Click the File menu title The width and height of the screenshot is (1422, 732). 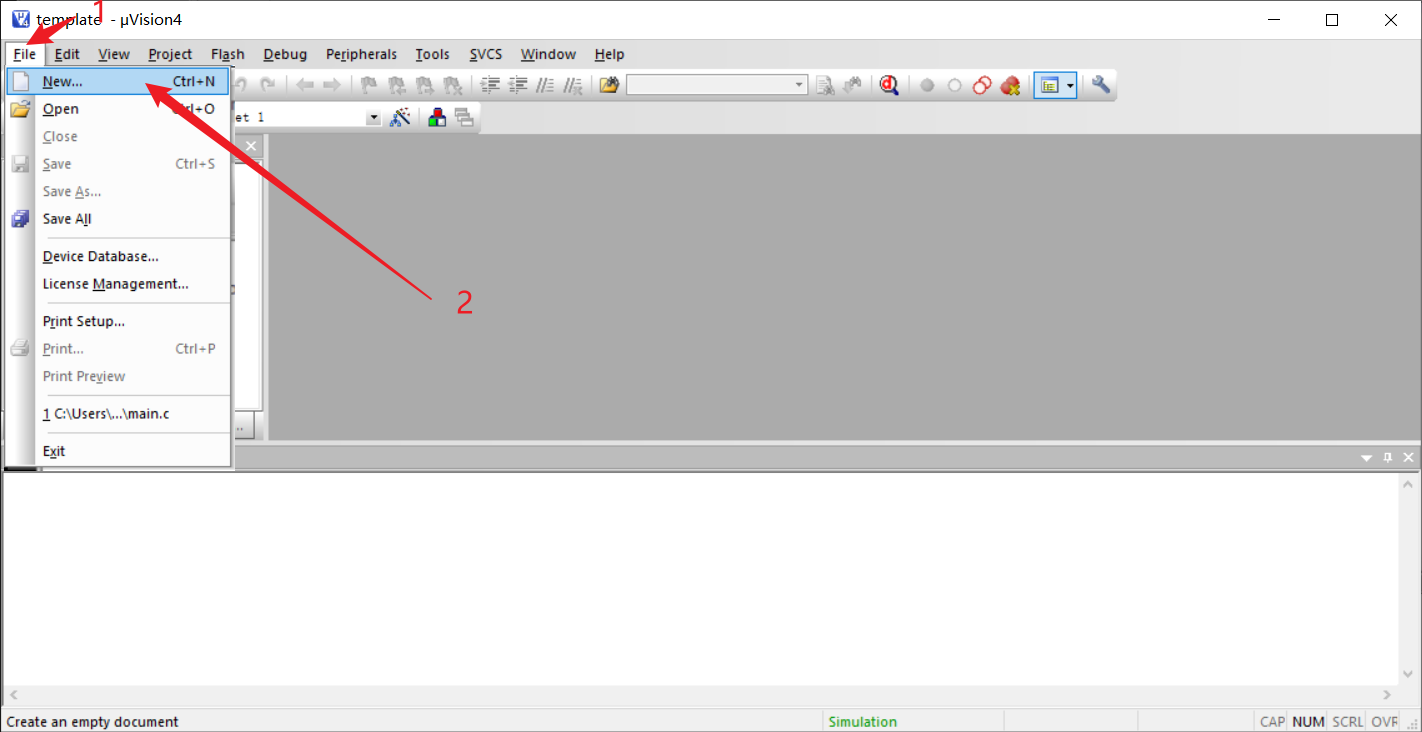pos(25,54)
